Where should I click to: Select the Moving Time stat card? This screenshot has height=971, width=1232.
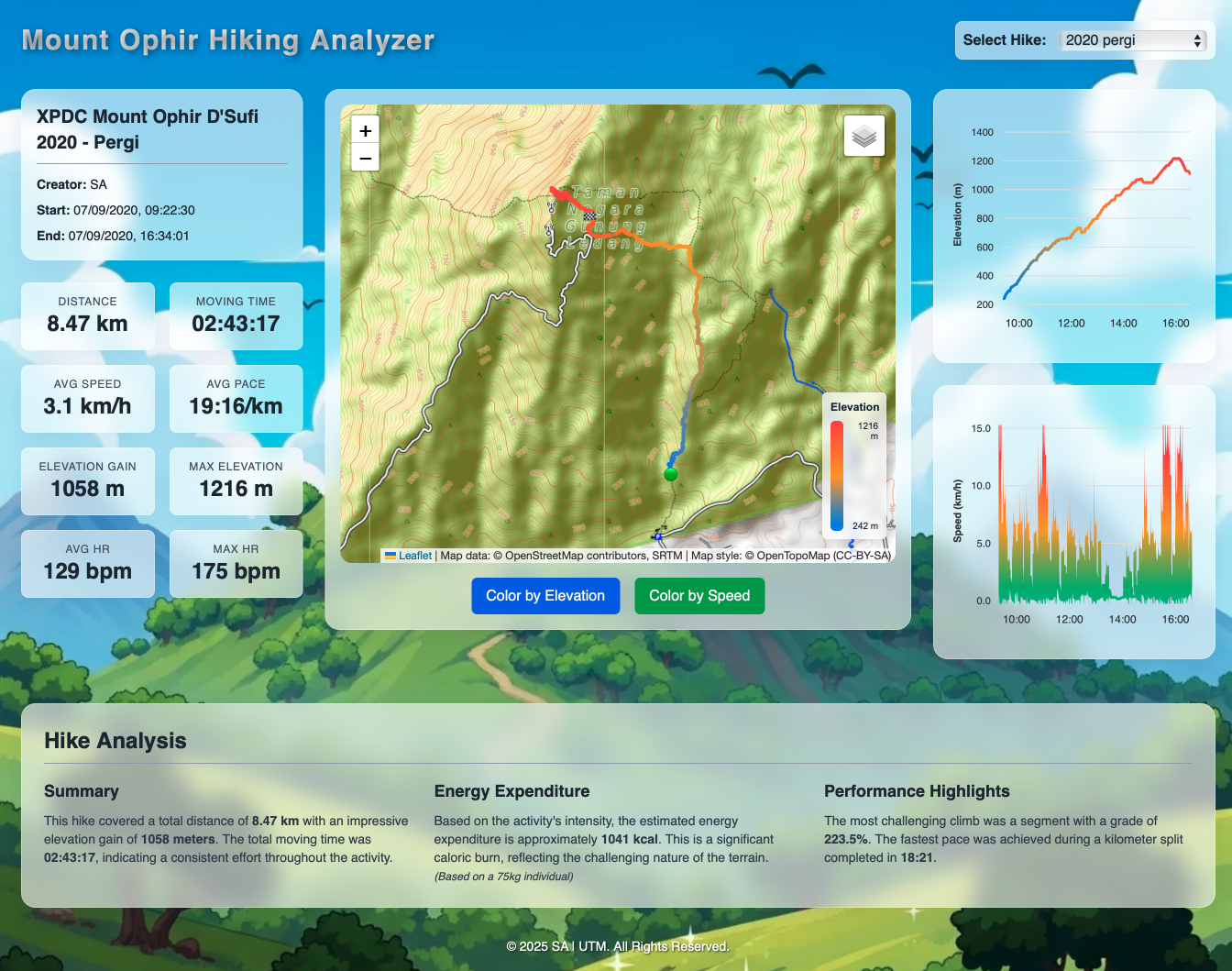coord(236,315)
